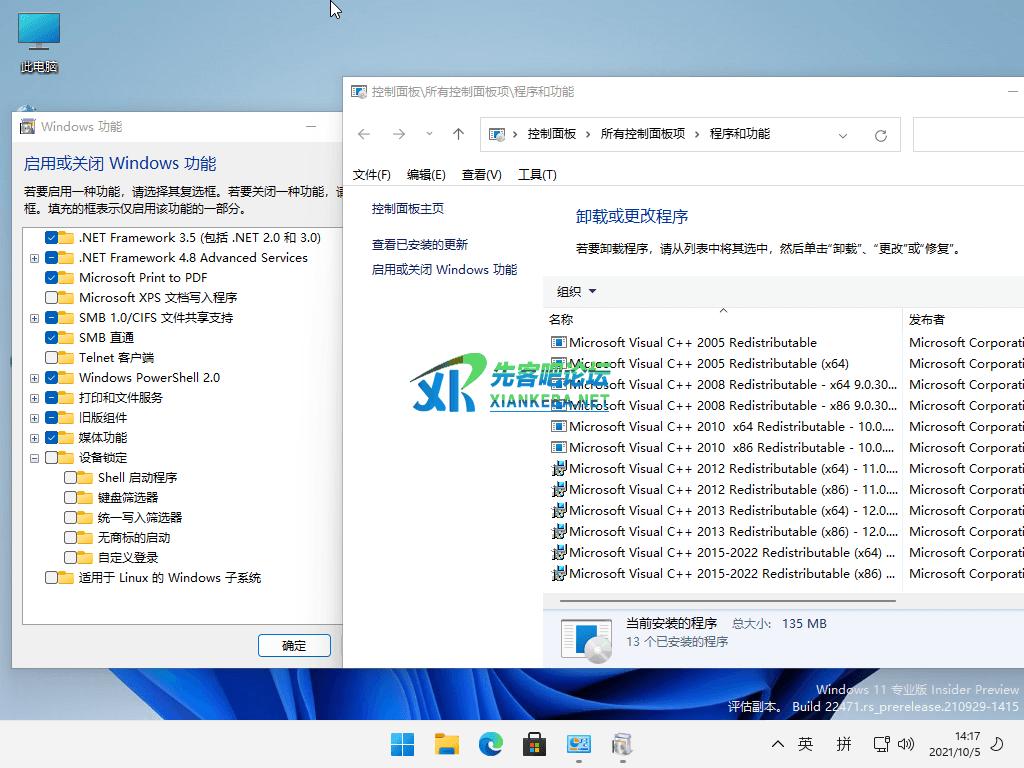
Task: Open File Explorer from the taskbar
Action: 446,744
